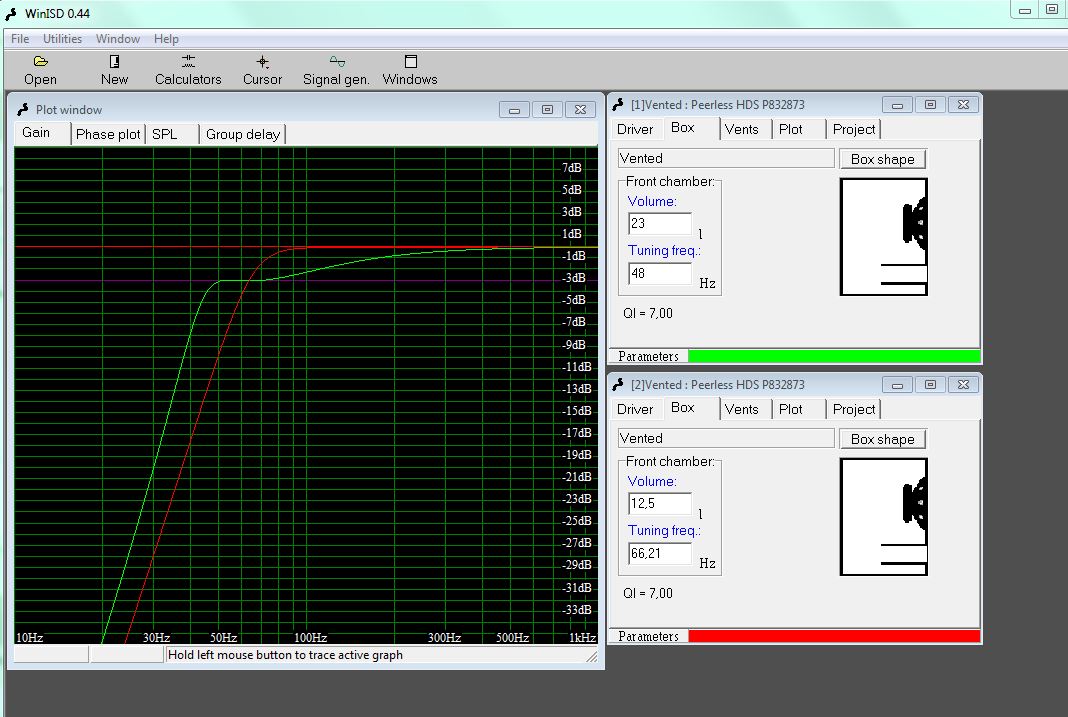Select the Gain tab in Plot window
This screenshot has width=1068, height=717.
[42, 133]
